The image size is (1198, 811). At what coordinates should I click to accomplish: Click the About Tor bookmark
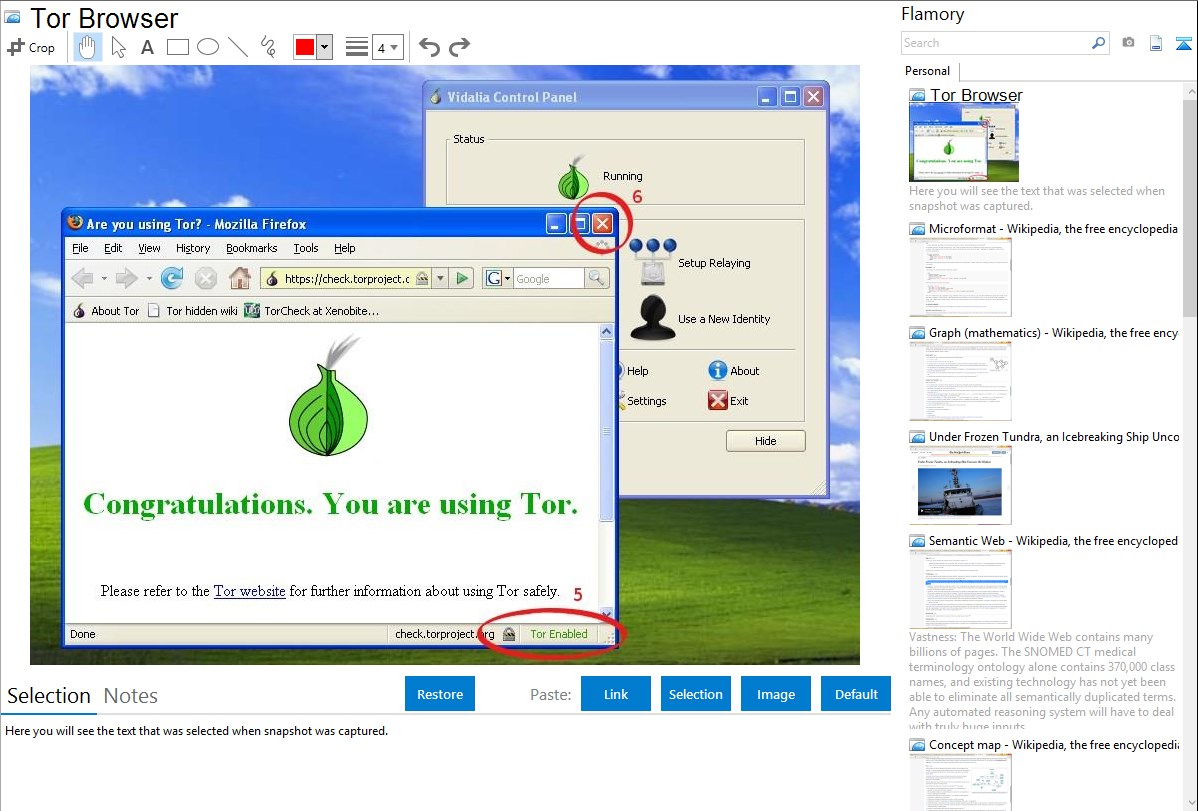(106, 310)
